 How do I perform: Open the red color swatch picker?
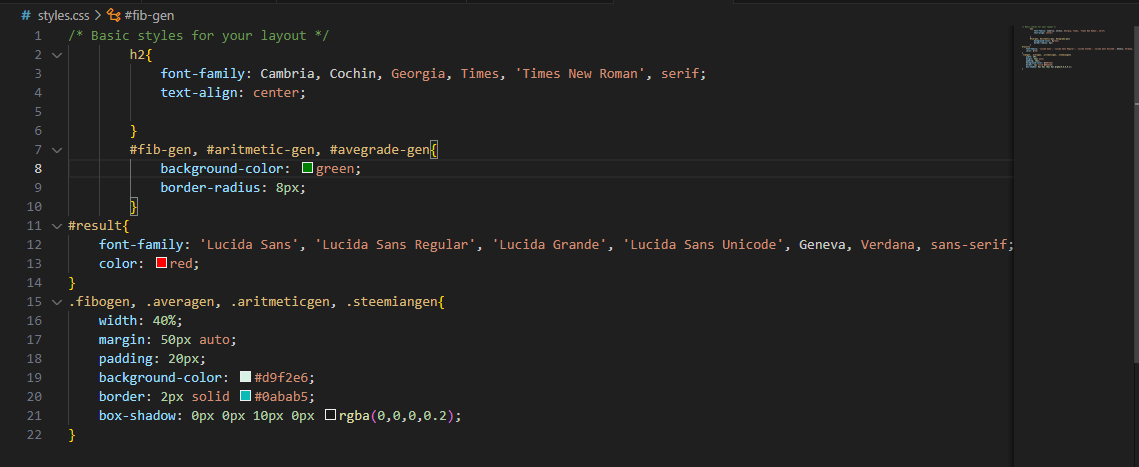click(161, 264)
